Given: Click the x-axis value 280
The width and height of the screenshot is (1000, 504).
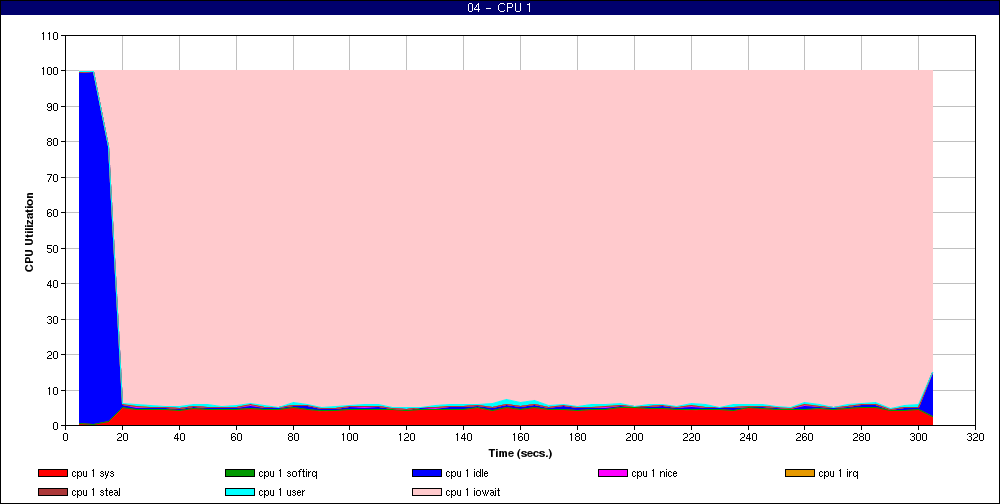Looking at the screenshot, I should click(x=862, y=437).
